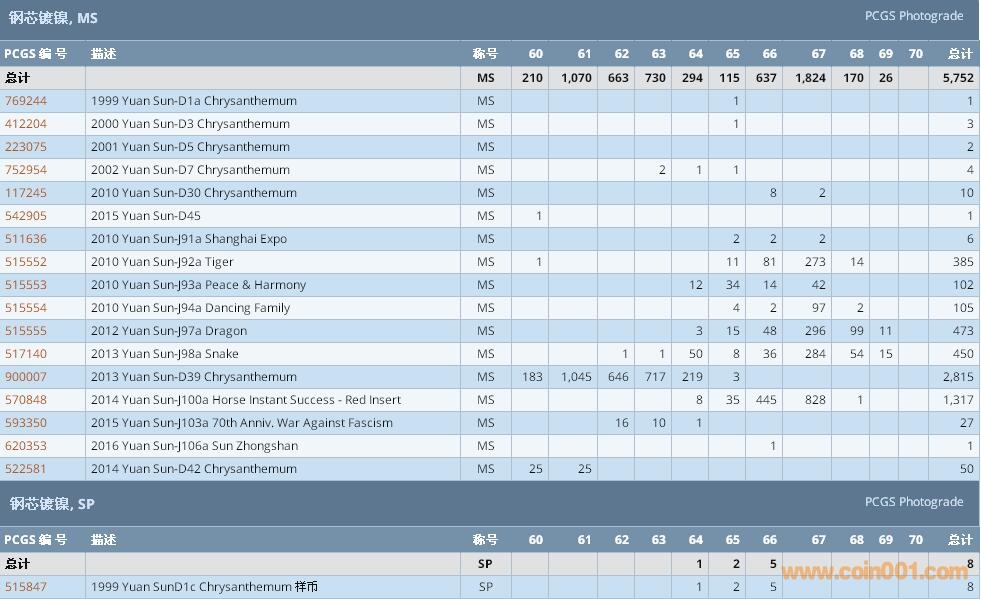Click PCGS number 620353 Sun Zhongshan link

26,446
